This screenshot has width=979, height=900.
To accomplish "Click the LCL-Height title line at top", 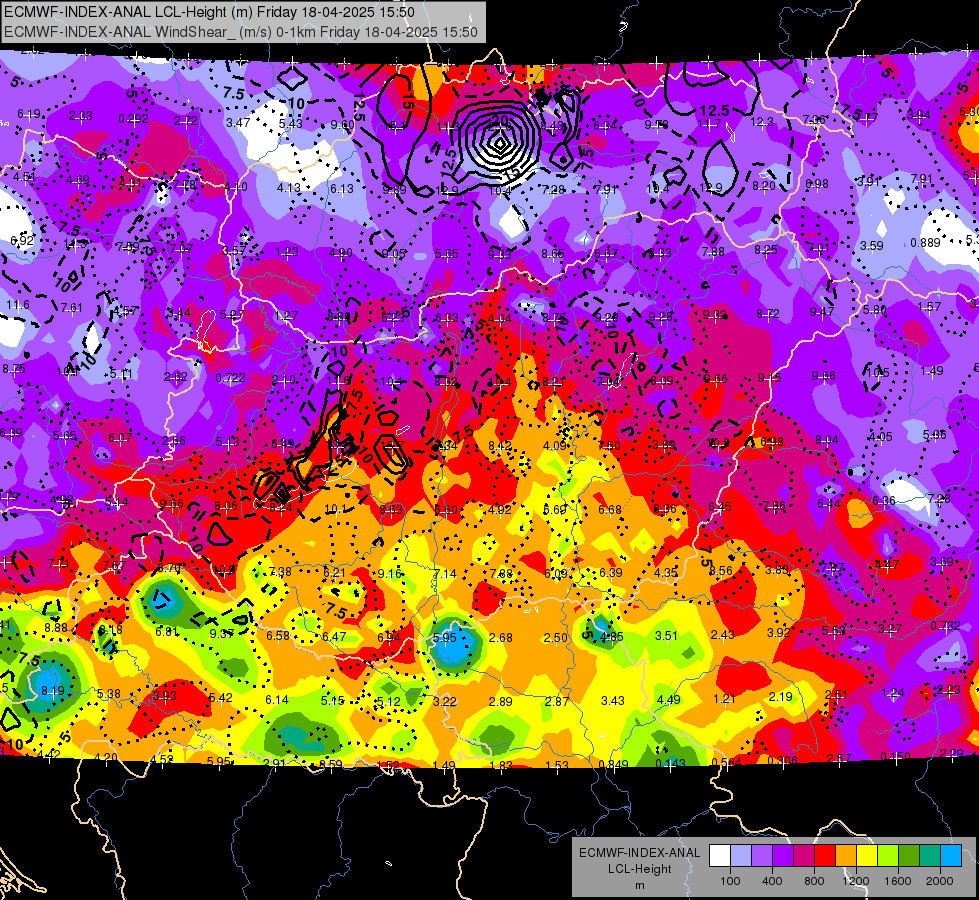I will tap(209, 12).
